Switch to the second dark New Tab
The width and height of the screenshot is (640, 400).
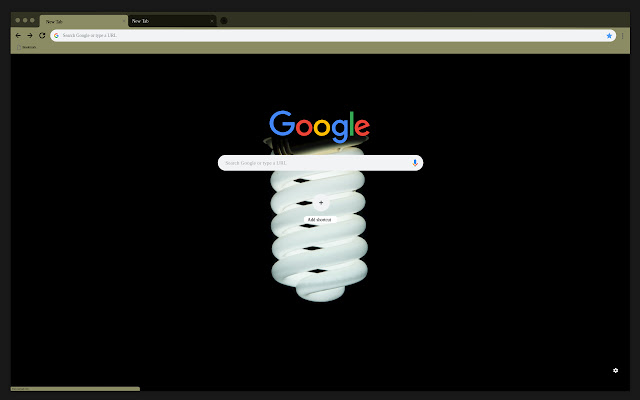pos(172,21)
